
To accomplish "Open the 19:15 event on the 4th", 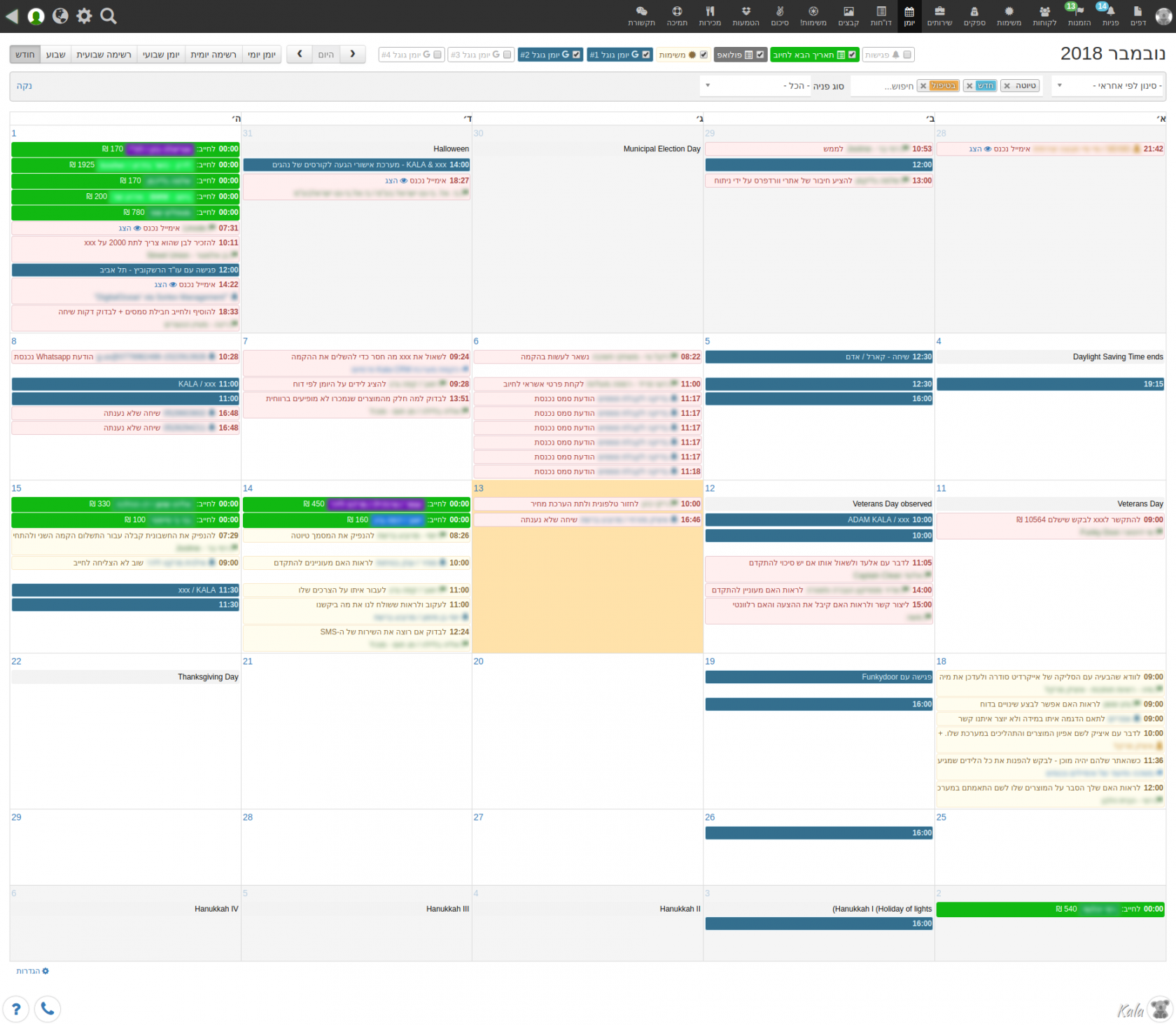I will (x=1051, y=384).
